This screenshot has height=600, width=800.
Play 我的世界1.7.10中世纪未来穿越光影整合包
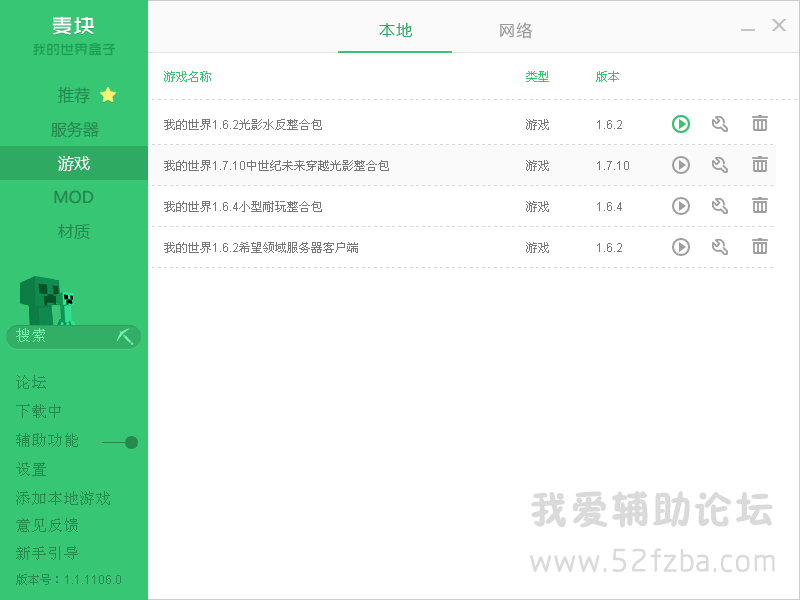point(681,165)
